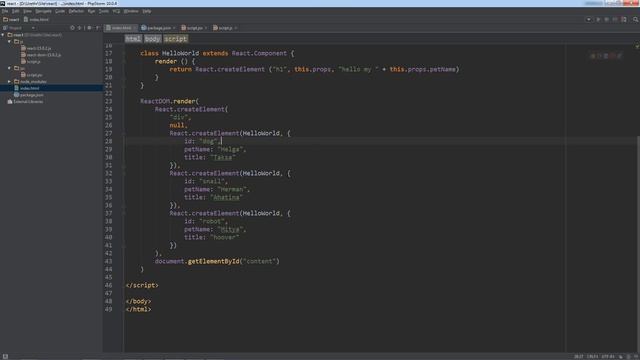This screenshot has width=640, height=360.
Task: Open Search Everywhere magnifier icon
Action: pyautogui.click(x=636, y=20)
